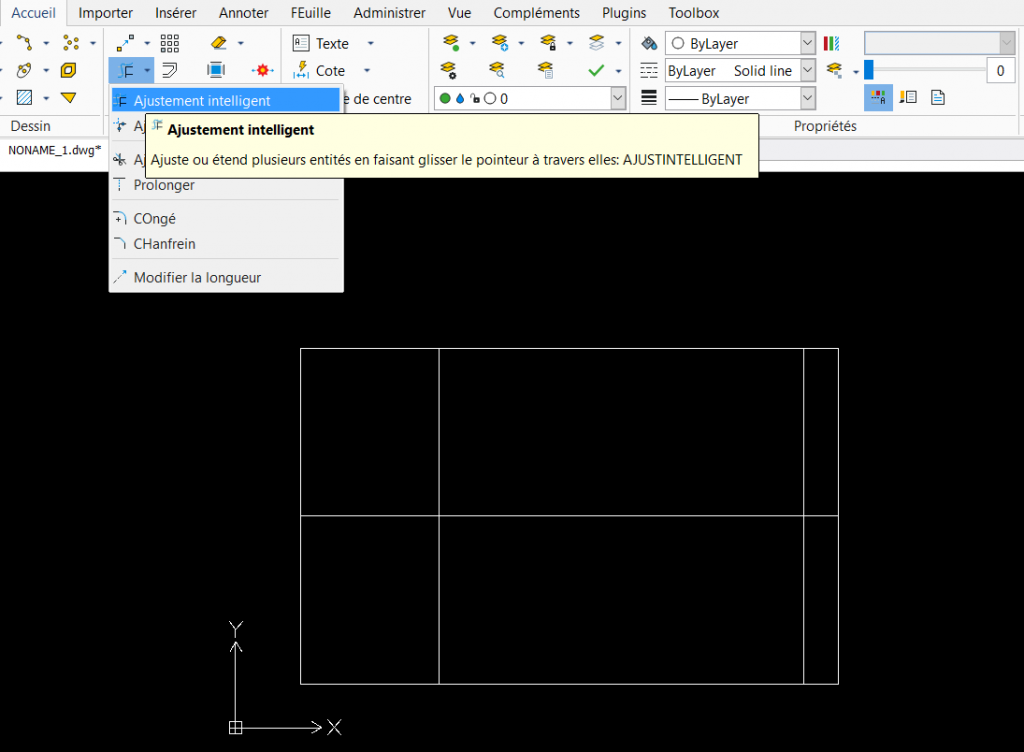Click the document sheet icon in Propriétés
The image size is (1024, 752).
click(x=938, y=98)
